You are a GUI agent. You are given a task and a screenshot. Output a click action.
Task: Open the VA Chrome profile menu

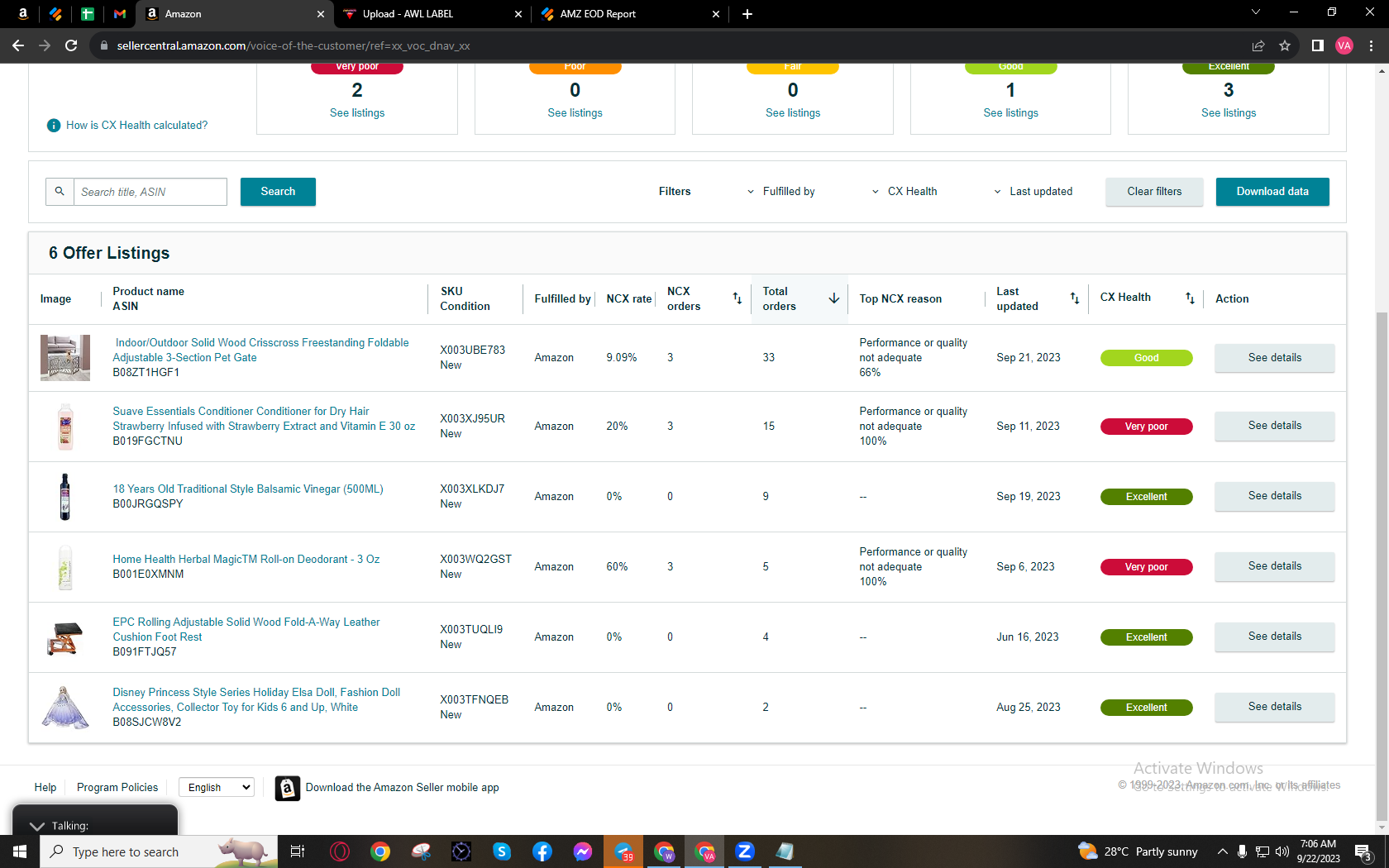(x=1344, y=45)
